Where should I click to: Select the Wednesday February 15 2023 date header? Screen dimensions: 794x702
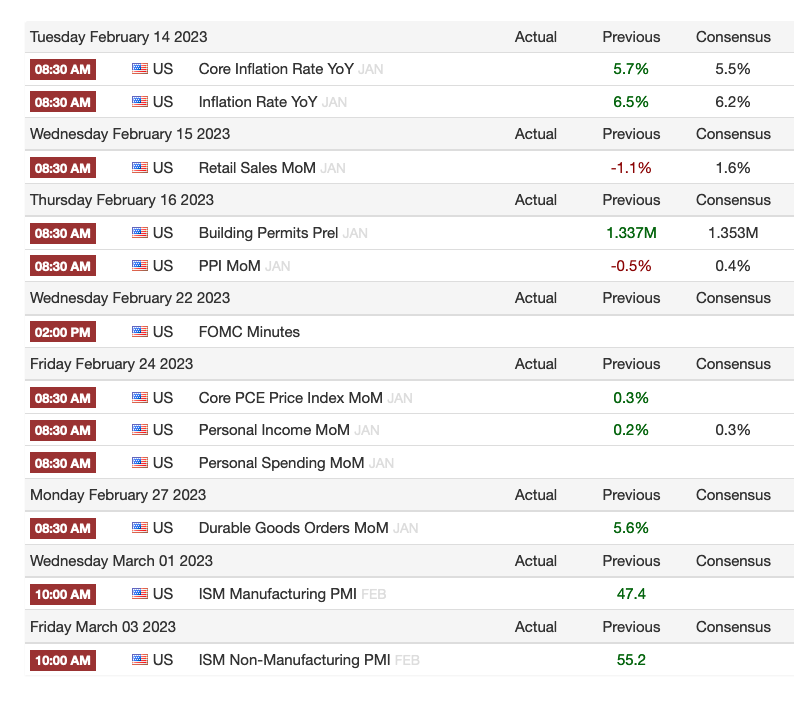click(130, 134)
